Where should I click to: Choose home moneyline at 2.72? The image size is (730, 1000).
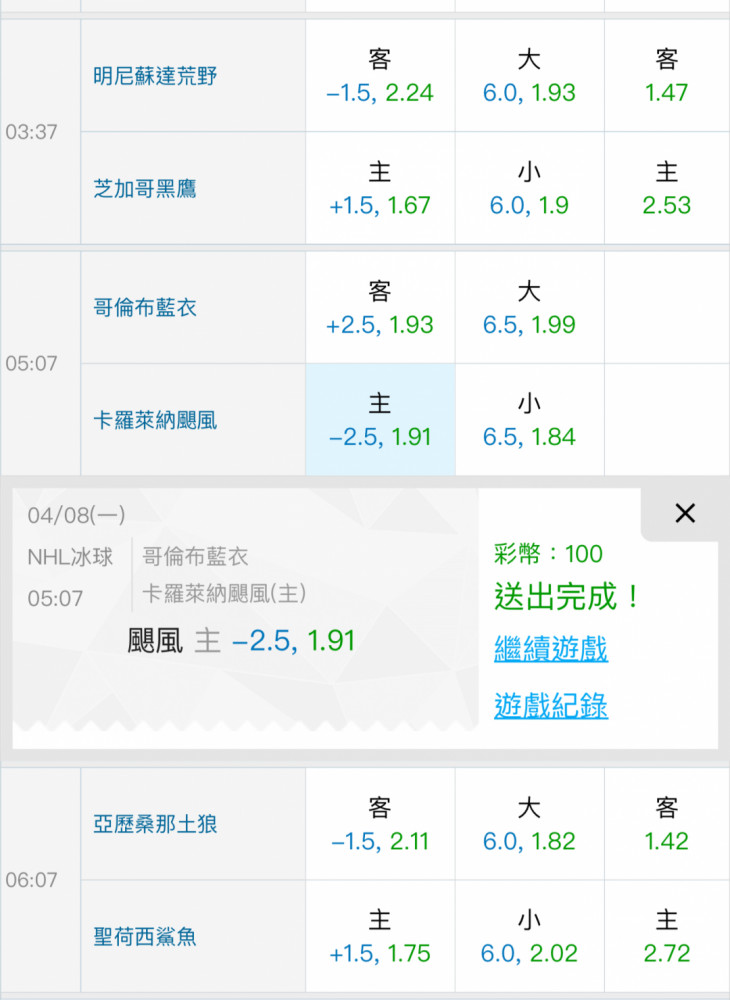pyautogui.click(x=667, y=937)
